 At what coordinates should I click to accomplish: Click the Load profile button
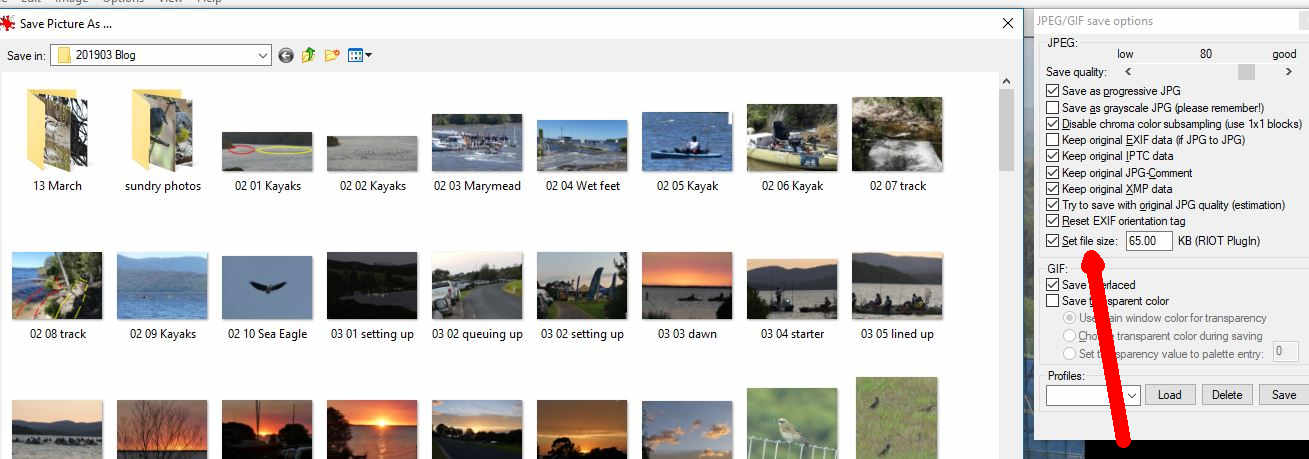click(1169, 395)
